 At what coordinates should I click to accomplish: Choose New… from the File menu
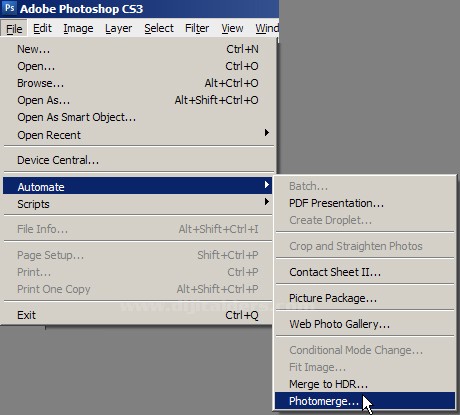(x=138, y=49)
